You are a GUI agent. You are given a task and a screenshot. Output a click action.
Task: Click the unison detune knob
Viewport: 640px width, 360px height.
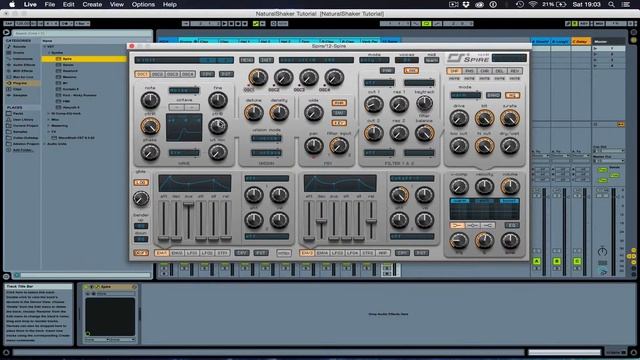(253, 112)
